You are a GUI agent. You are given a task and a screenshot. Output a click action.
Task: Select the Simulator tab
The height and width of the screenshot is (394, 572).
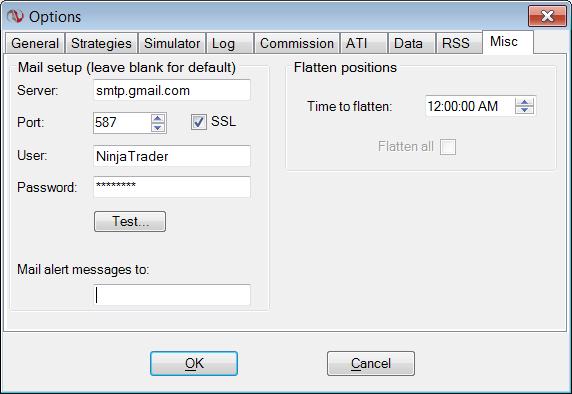click(172, 43)
